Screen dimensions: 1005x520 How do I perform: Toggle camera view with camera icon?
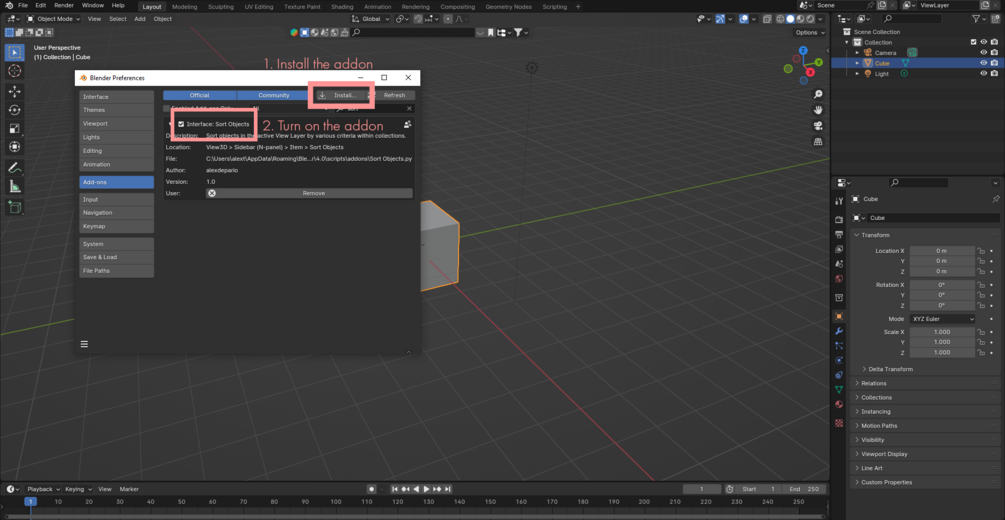pyautogui.click(x=818, y=126)
